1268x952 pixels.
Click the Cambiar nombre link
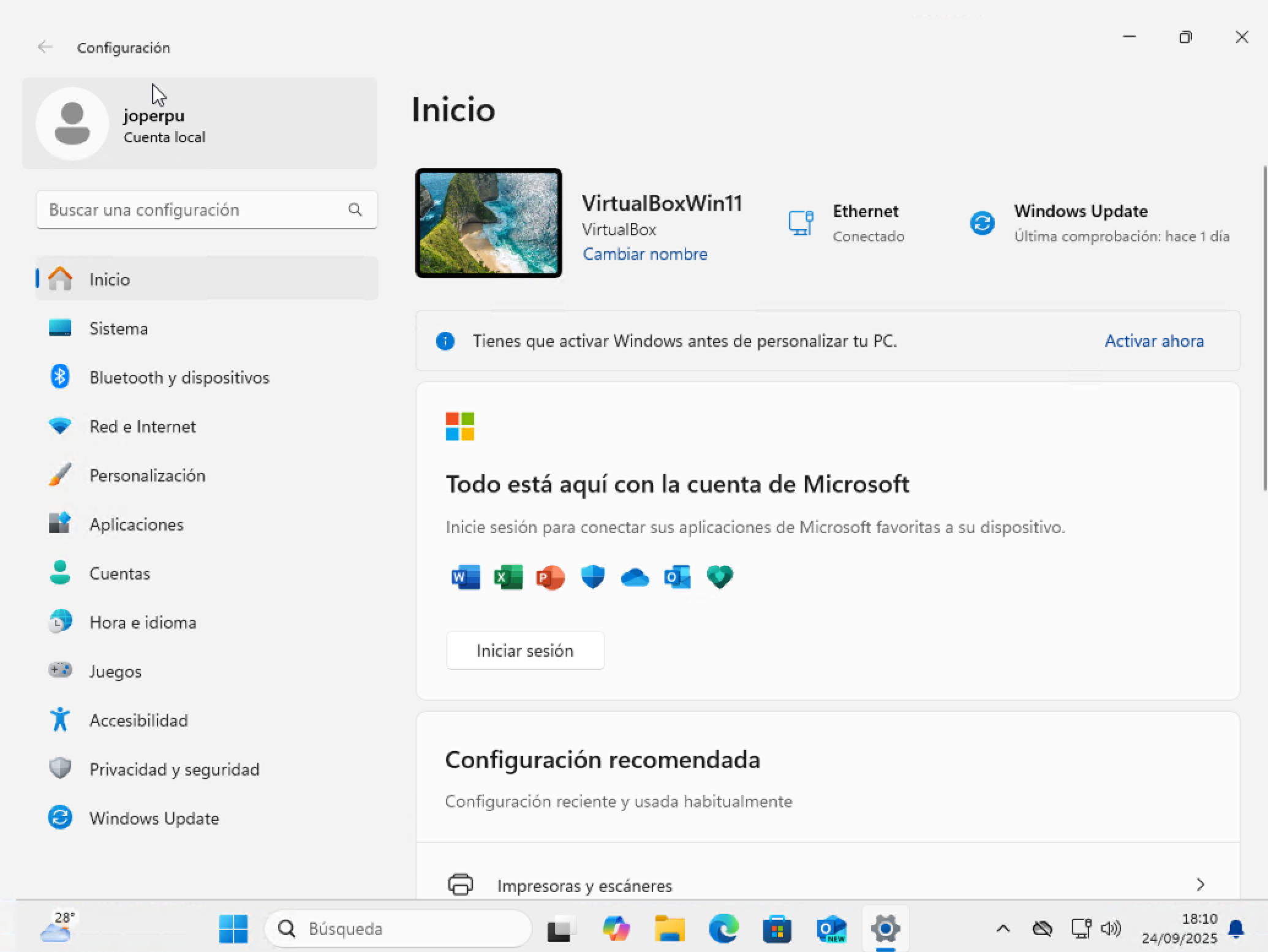(645, 254)
